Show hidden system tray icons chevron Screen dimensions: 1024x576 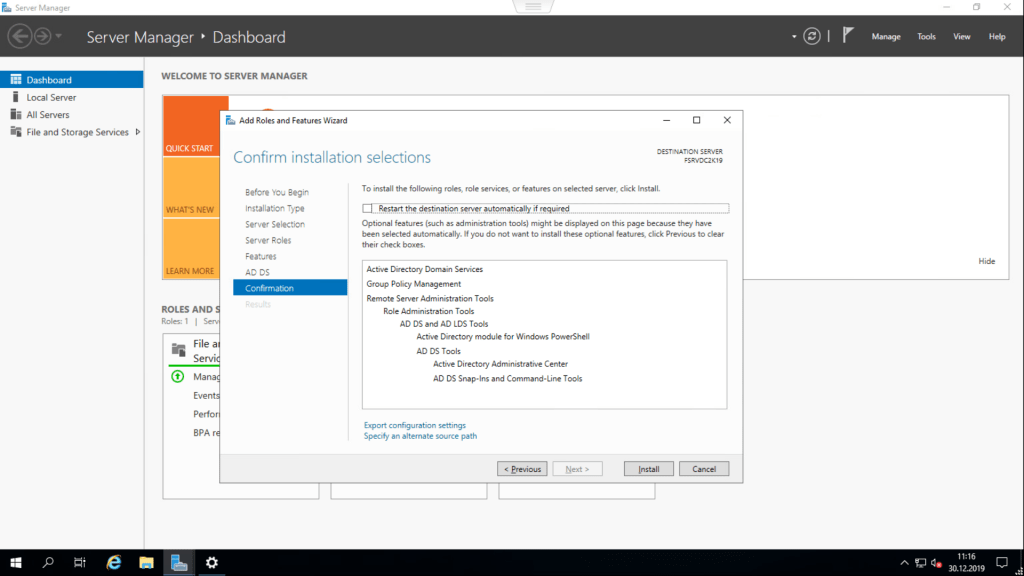(x=905, y=563)
